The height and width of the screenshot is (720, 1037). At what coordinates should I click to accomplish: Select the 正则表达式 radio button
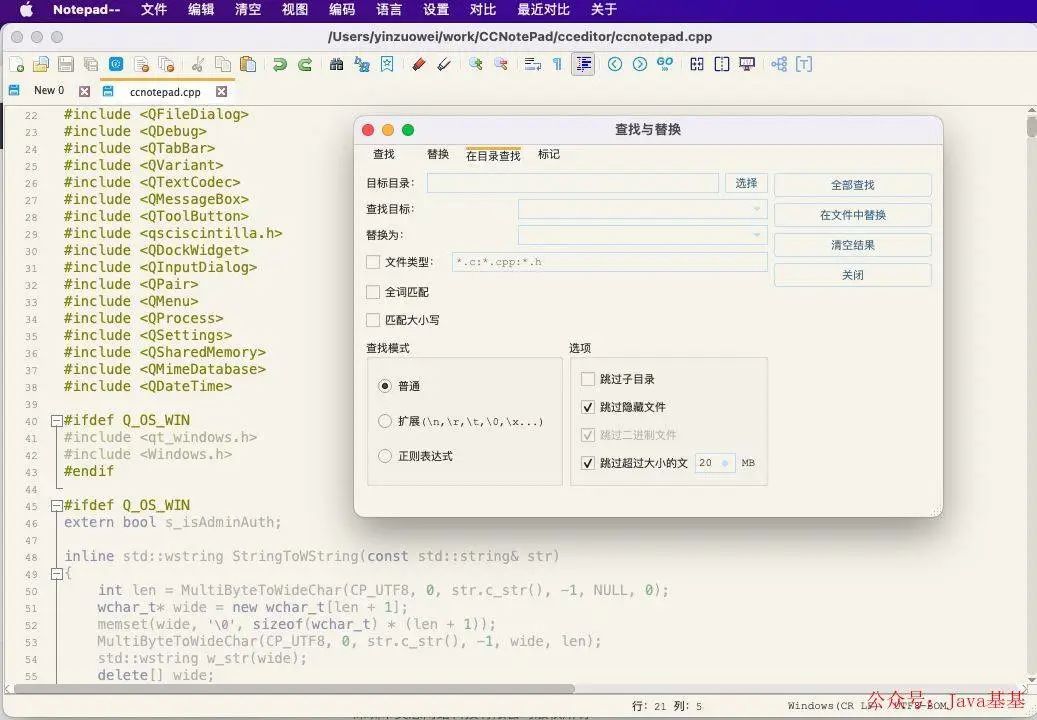point(385,456)
